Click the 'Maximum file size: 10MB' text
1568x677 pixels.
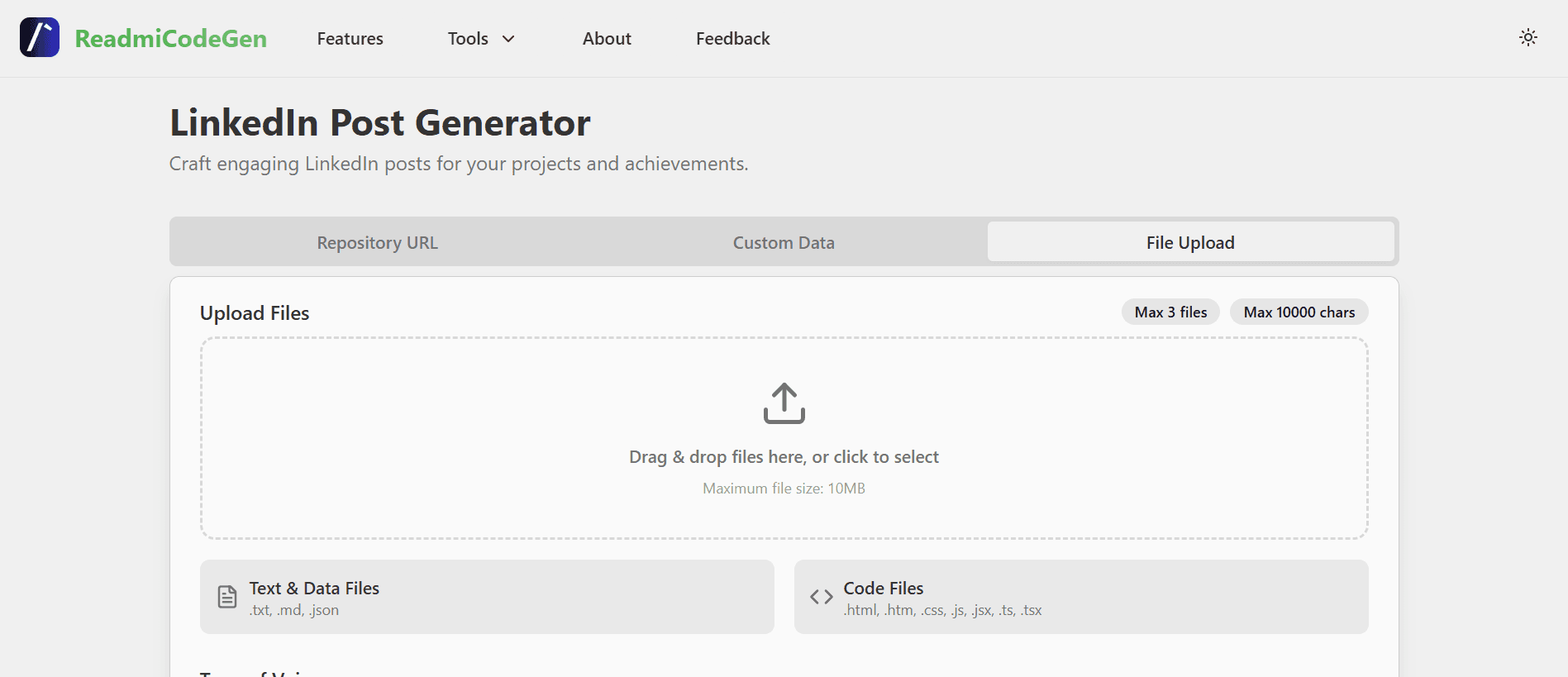[x=784, y=489]
